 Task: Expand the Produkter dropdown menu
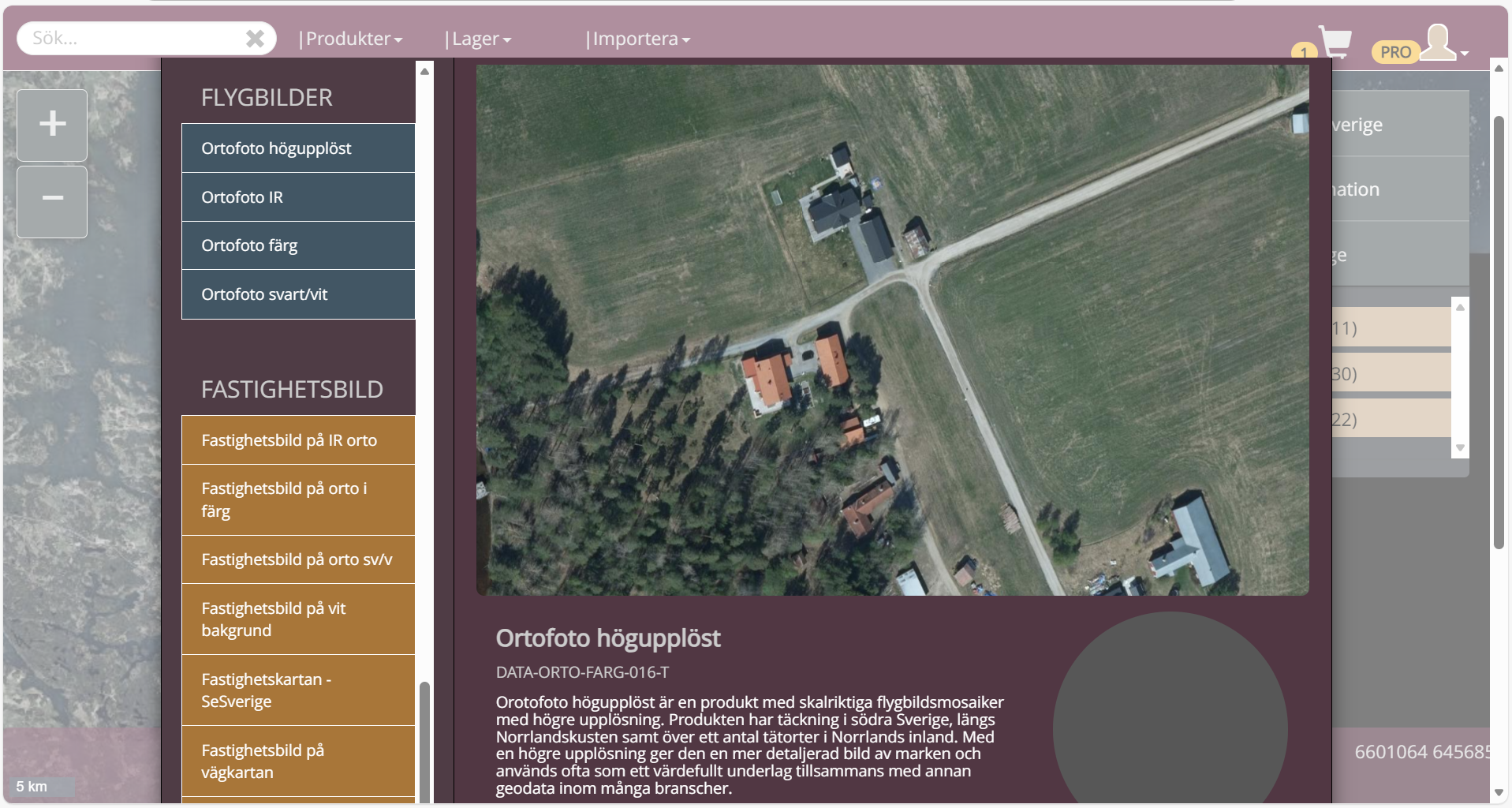tap(351, 39)
